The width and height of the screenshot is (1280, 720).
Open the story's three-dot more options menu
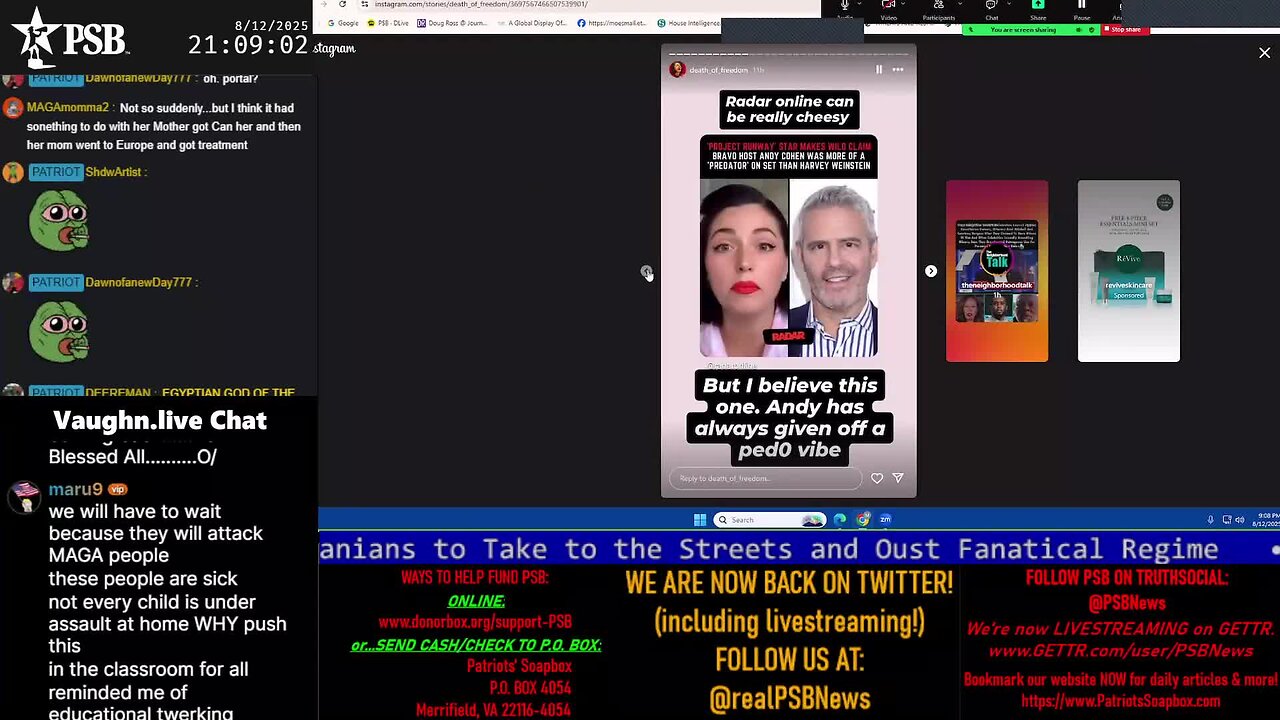(x=898, y=70)
